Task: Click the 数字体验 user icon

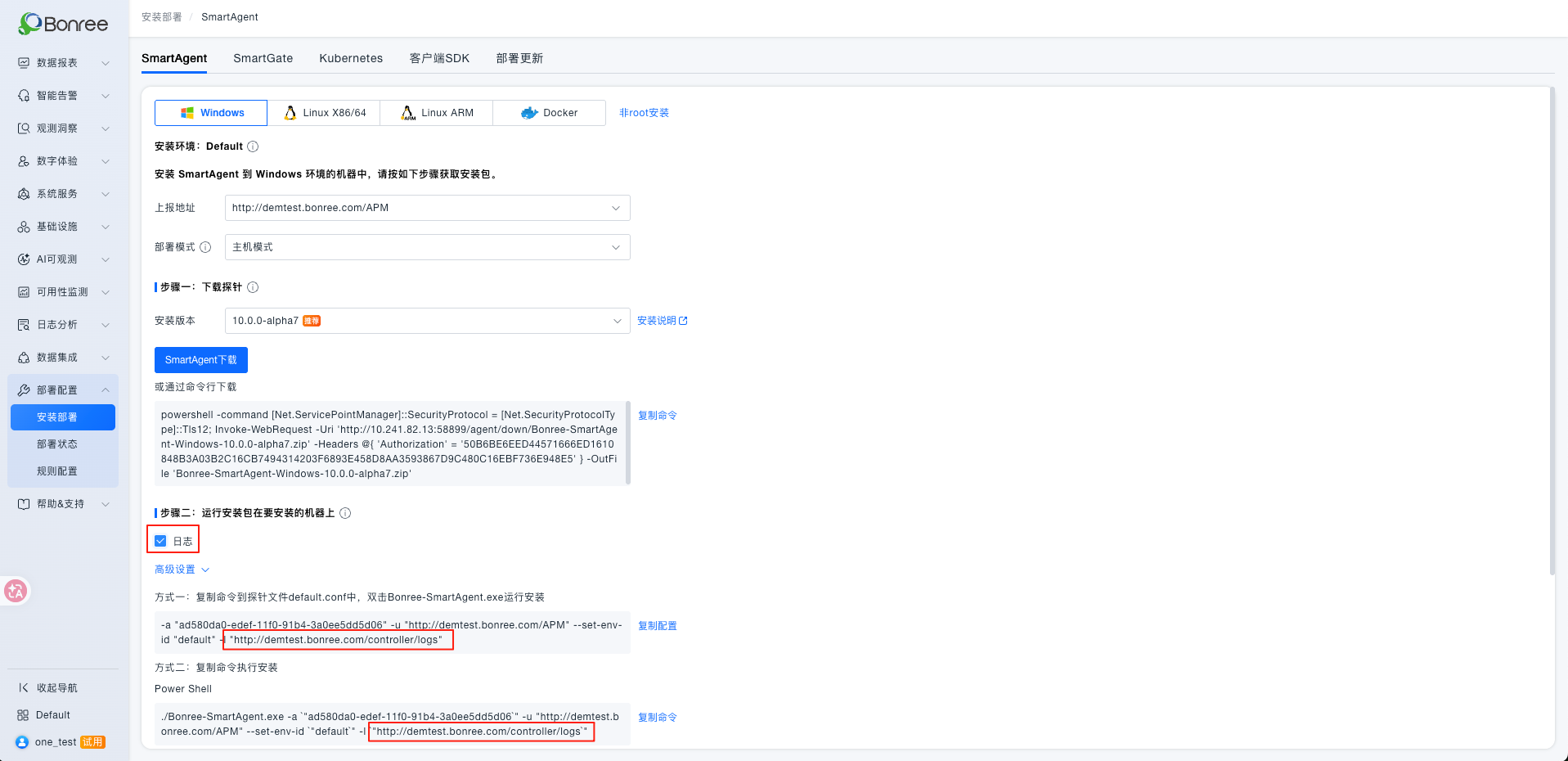Action: click(x=24, y=161)
